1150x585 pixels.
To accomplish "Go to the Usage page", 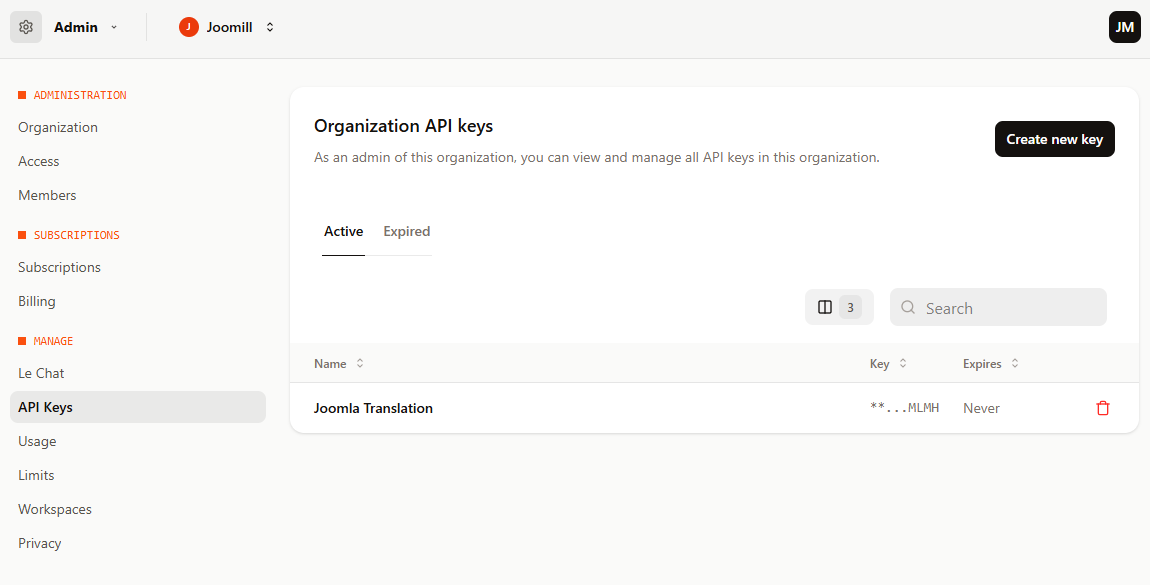I will [37, 441].
